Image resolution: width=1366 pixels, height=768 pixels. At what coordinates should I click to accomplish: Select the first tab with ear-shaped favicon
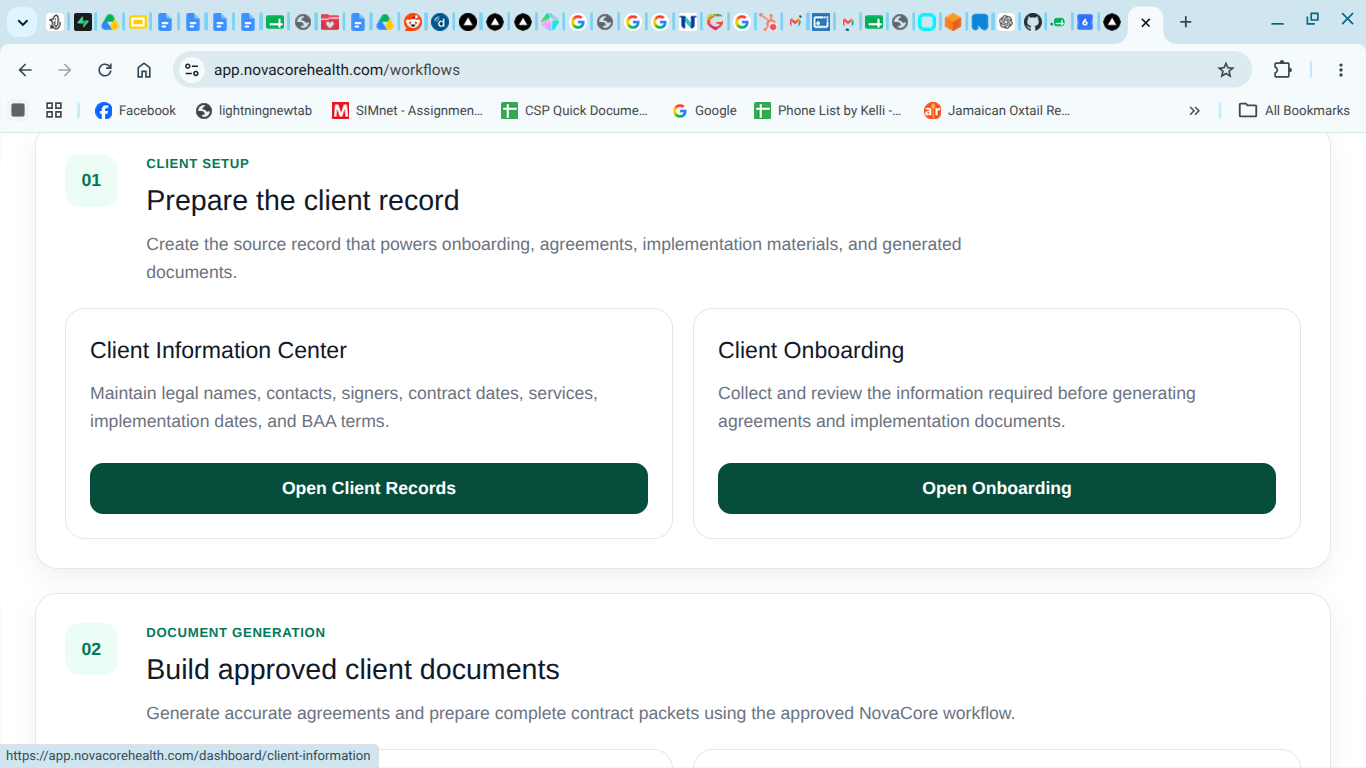[55, 22]
